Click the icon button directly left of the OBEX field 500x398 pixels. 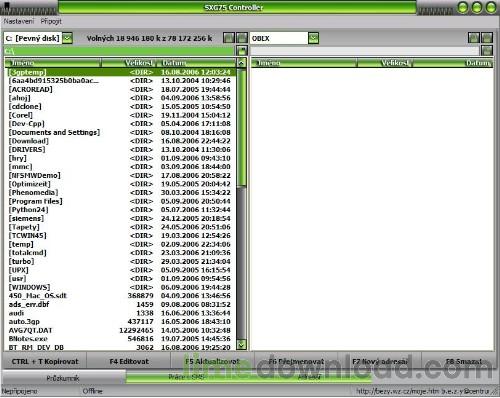242,38
